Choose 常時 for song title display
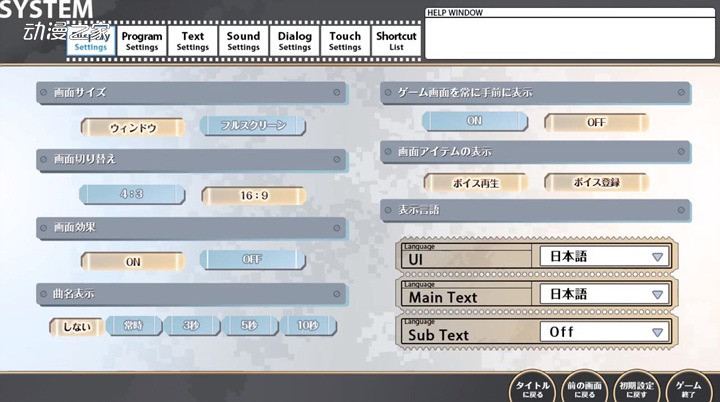Viewport: 720px width, 402px height. coord(134,325)
